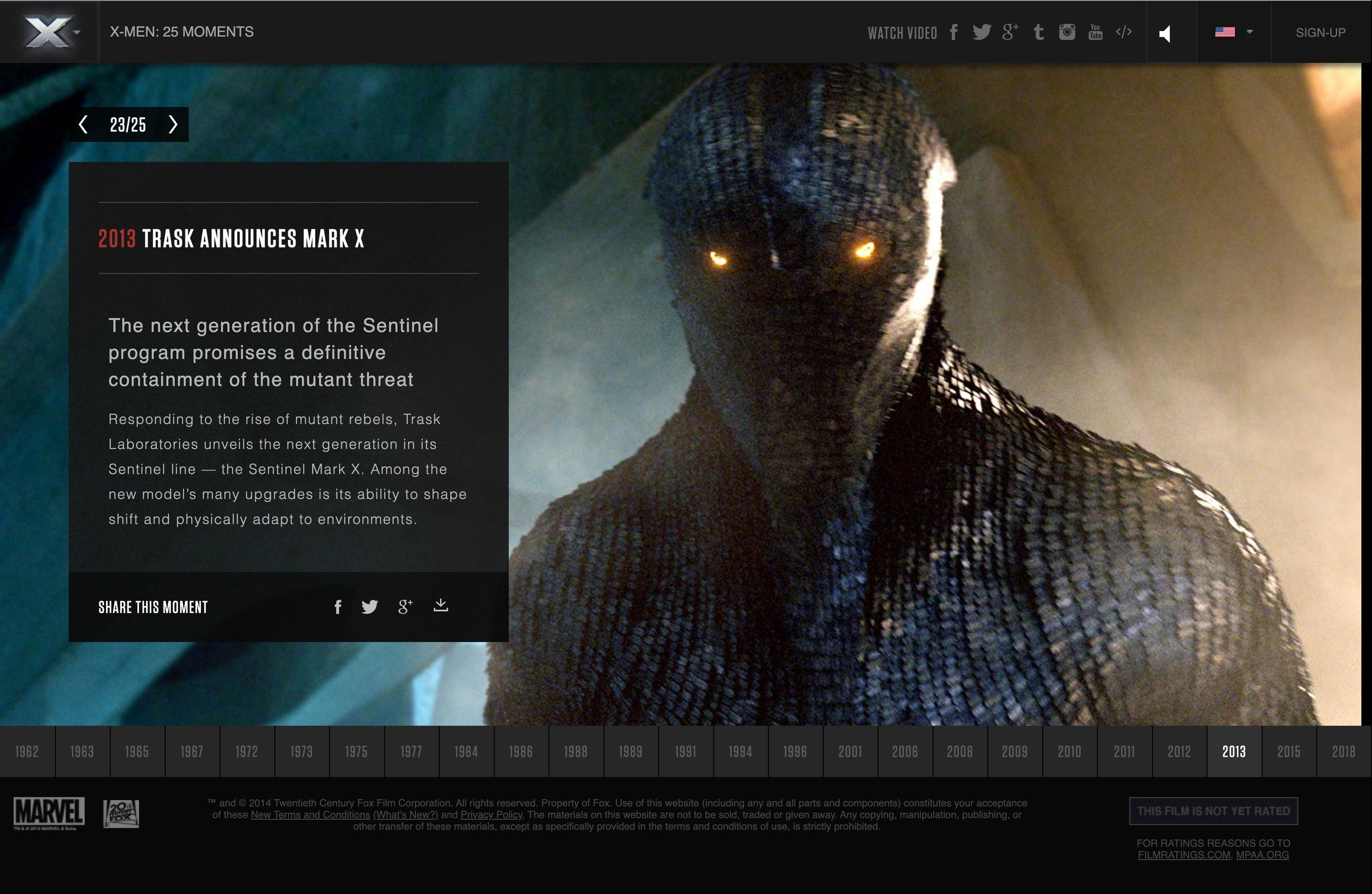Open Google Plus from header icon
The image size is (1372, 894).
tap(1010, 32)
